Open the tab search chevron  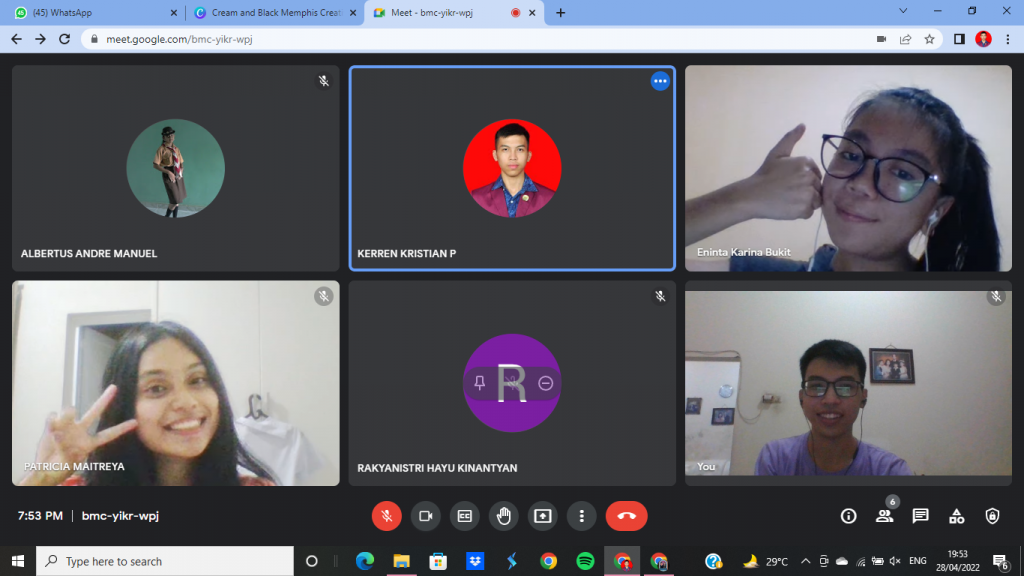click(903, 11)
